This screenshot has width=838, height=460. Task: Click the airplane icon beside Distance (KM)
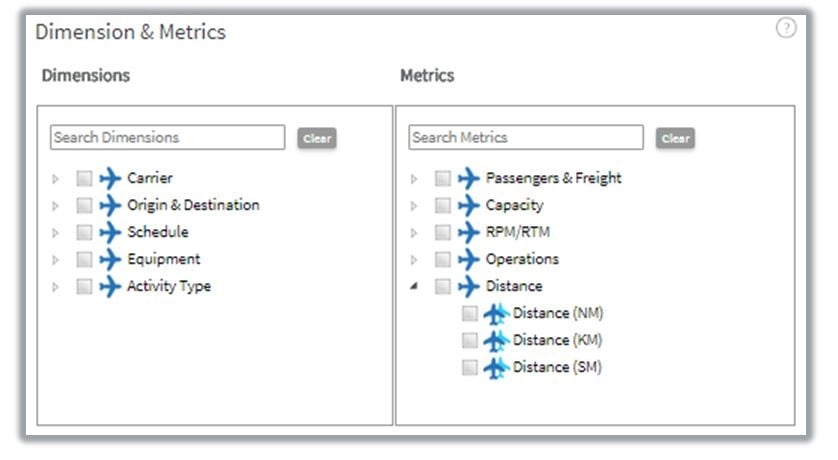(496, 341)
